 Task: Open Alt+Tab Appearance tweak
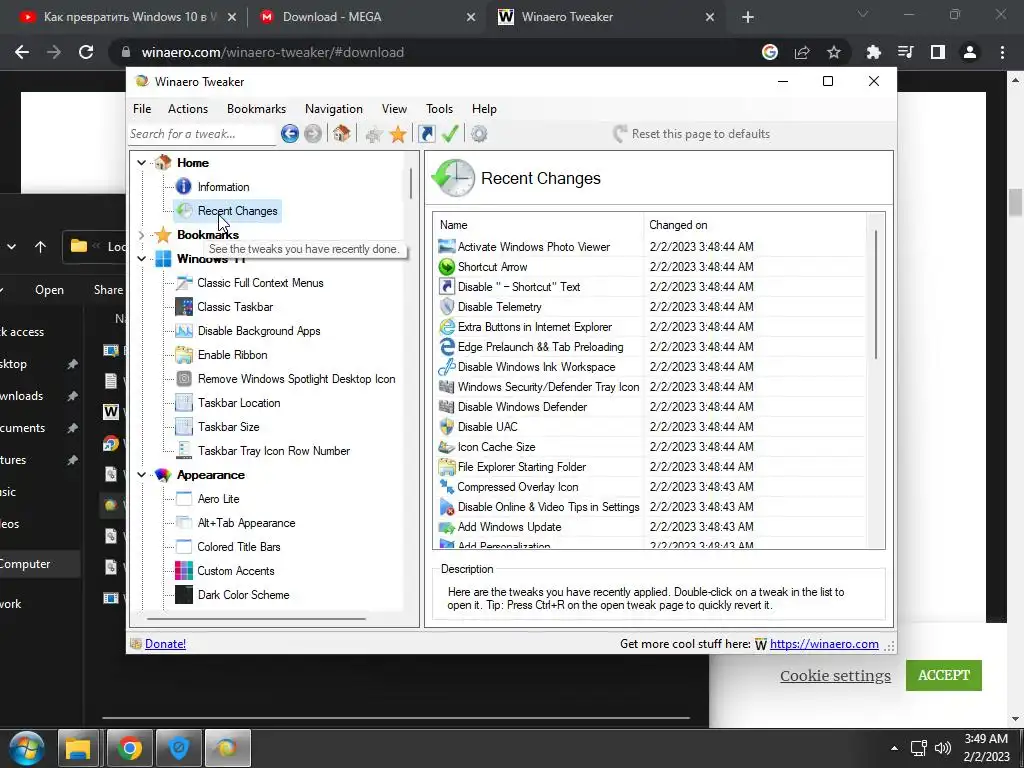tap(246, 523)
